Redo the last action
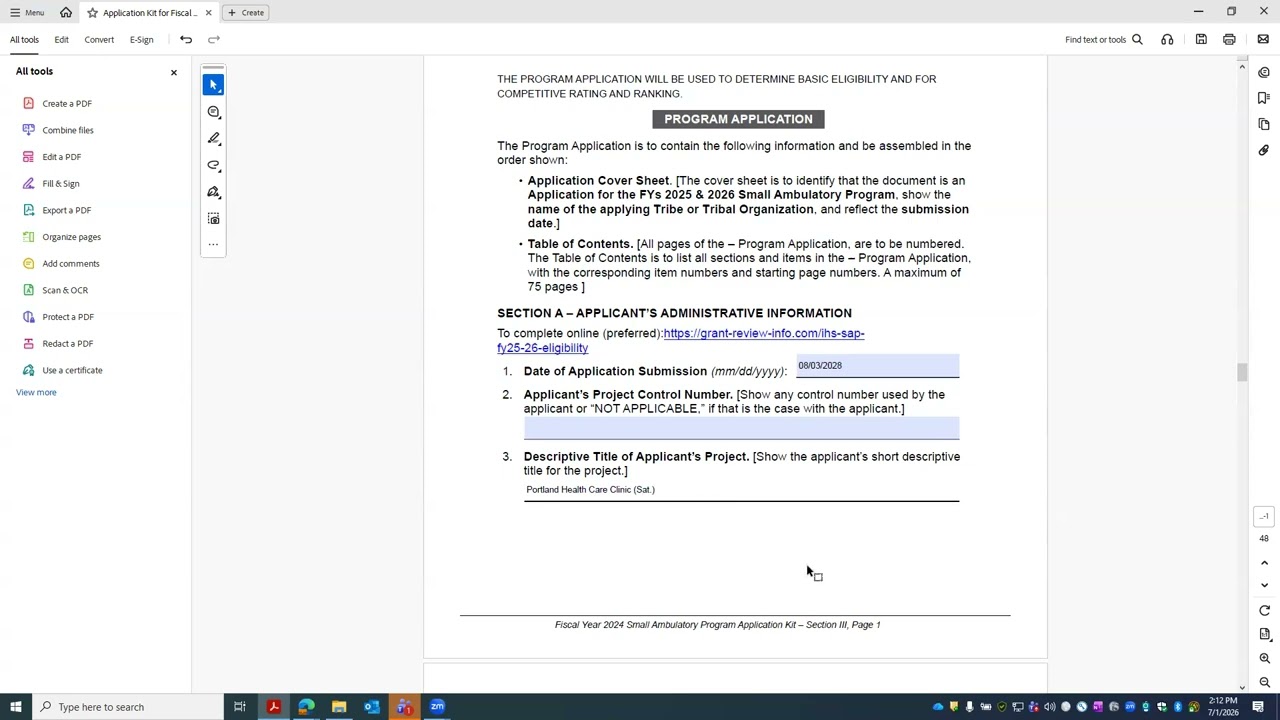 (x=214, y=40)
